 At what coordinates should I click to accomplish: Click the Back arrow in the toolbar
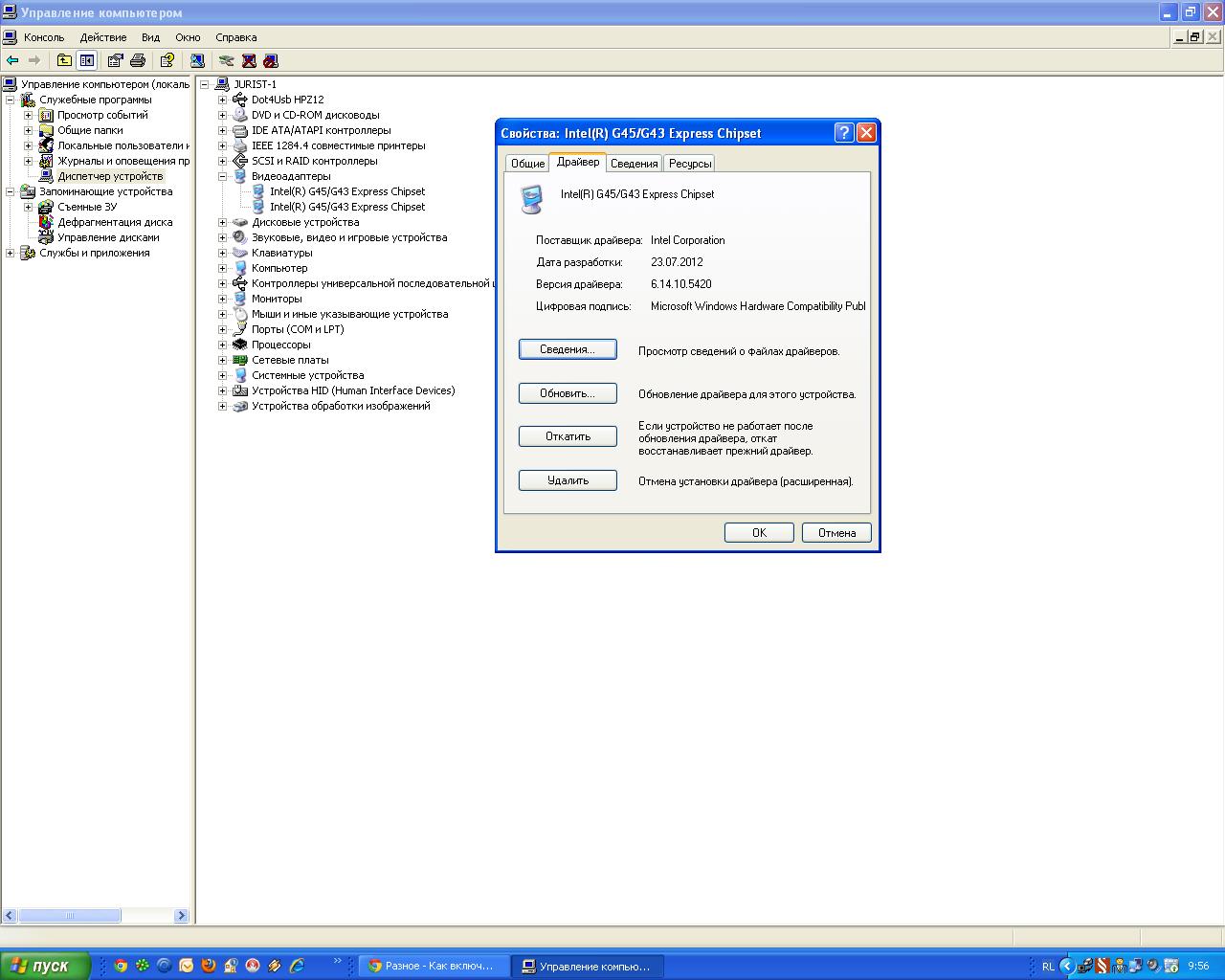click(12, 60)
